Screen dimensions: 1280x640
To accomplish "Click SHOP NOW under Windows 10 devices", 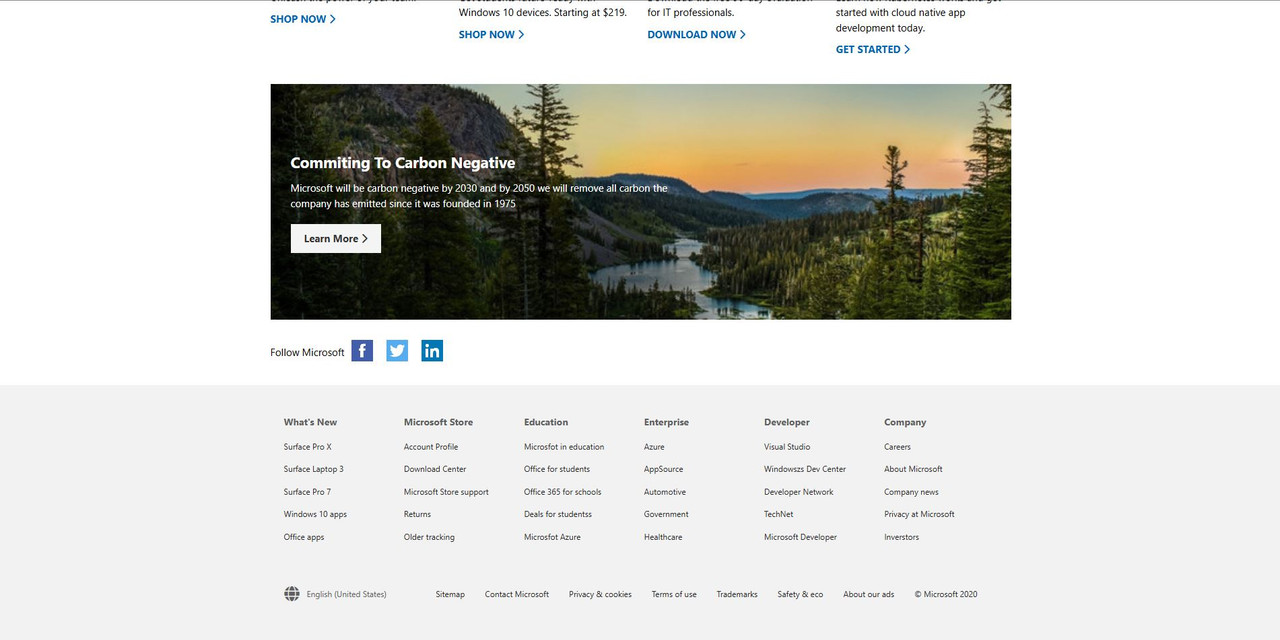I will coord(492,34).
